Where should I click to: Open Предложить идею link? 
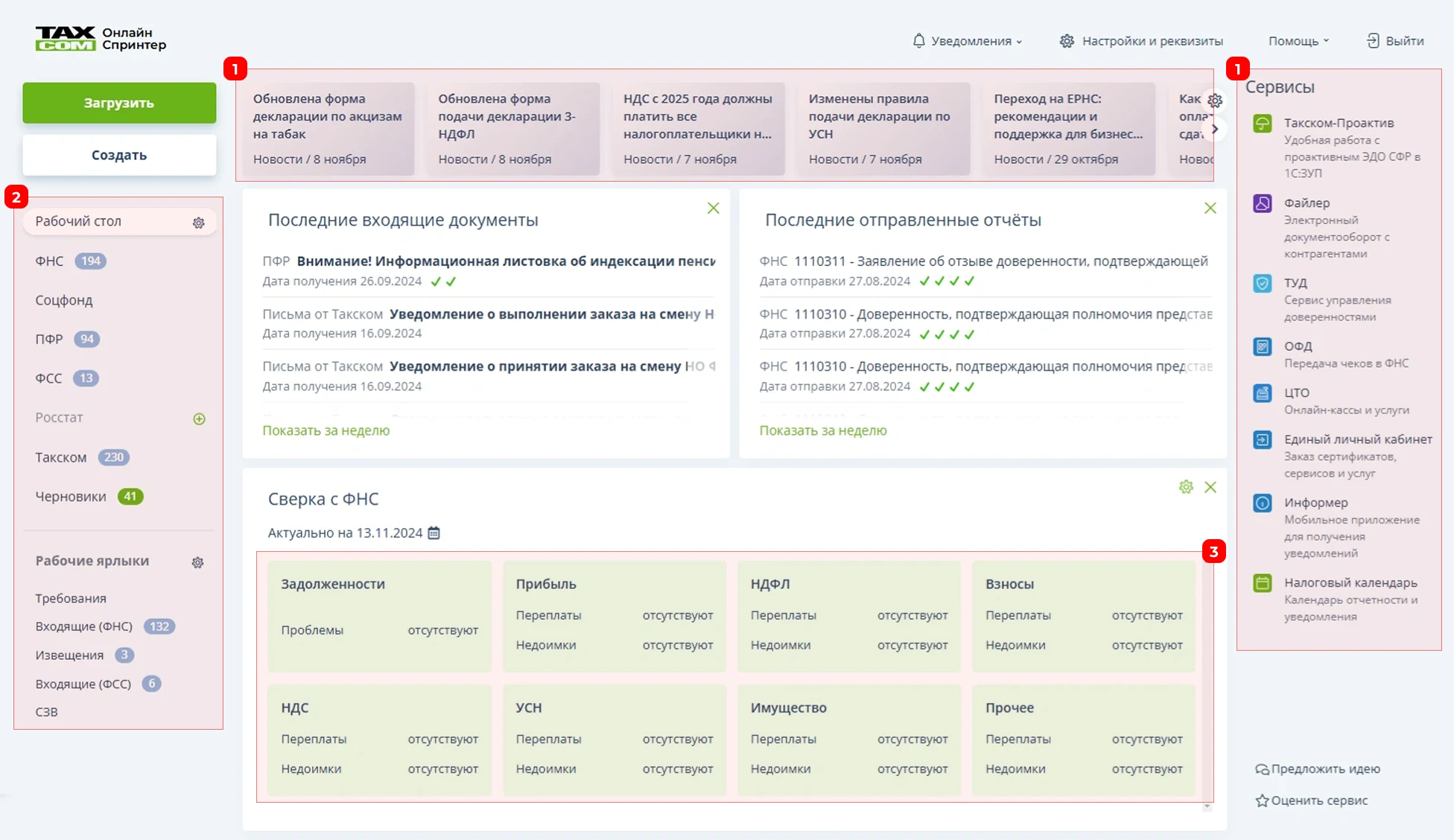point(1318,769)
